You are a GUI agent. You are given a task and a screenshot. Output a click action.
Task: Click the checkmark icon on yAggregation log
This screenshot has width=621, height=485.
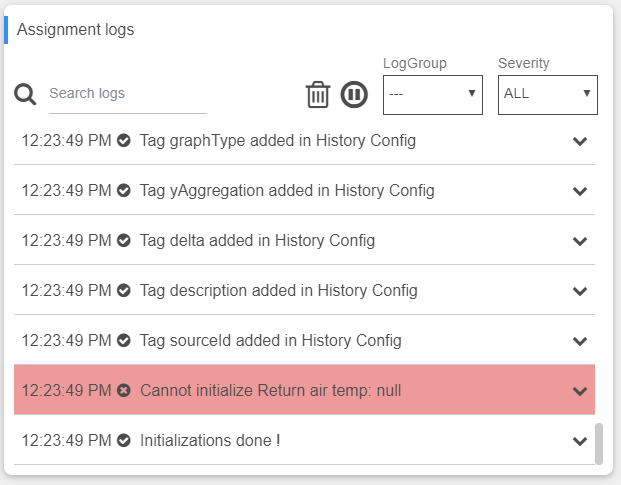pyautogui.click(x=124, y=191)
